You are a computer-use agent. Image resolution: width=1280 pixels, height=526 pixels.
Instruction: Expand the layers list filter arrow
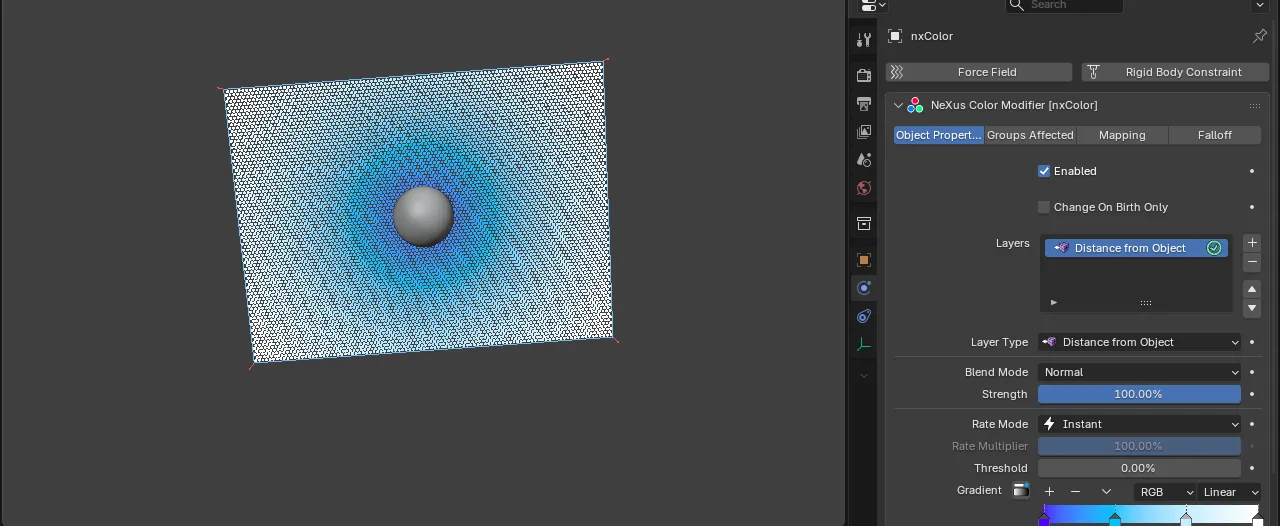pos(1053,302)
